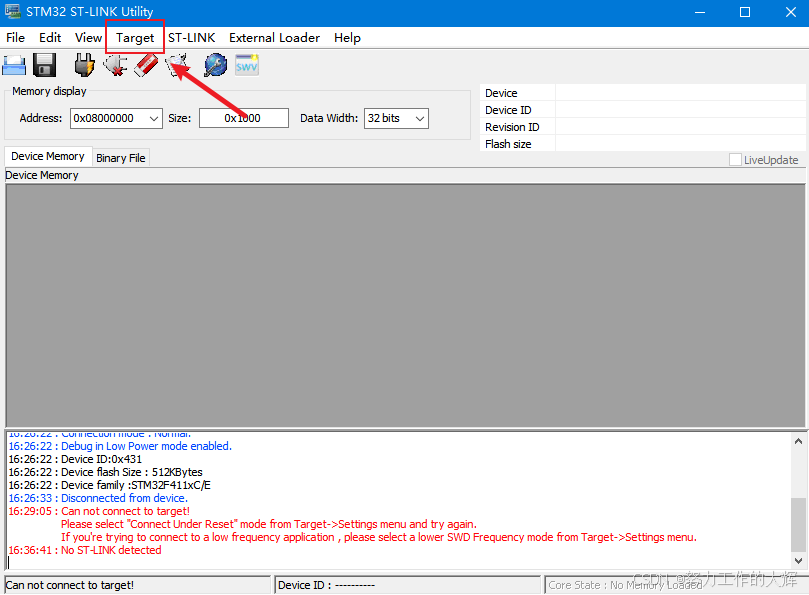Click the Revision ID value field

point(680,127)
